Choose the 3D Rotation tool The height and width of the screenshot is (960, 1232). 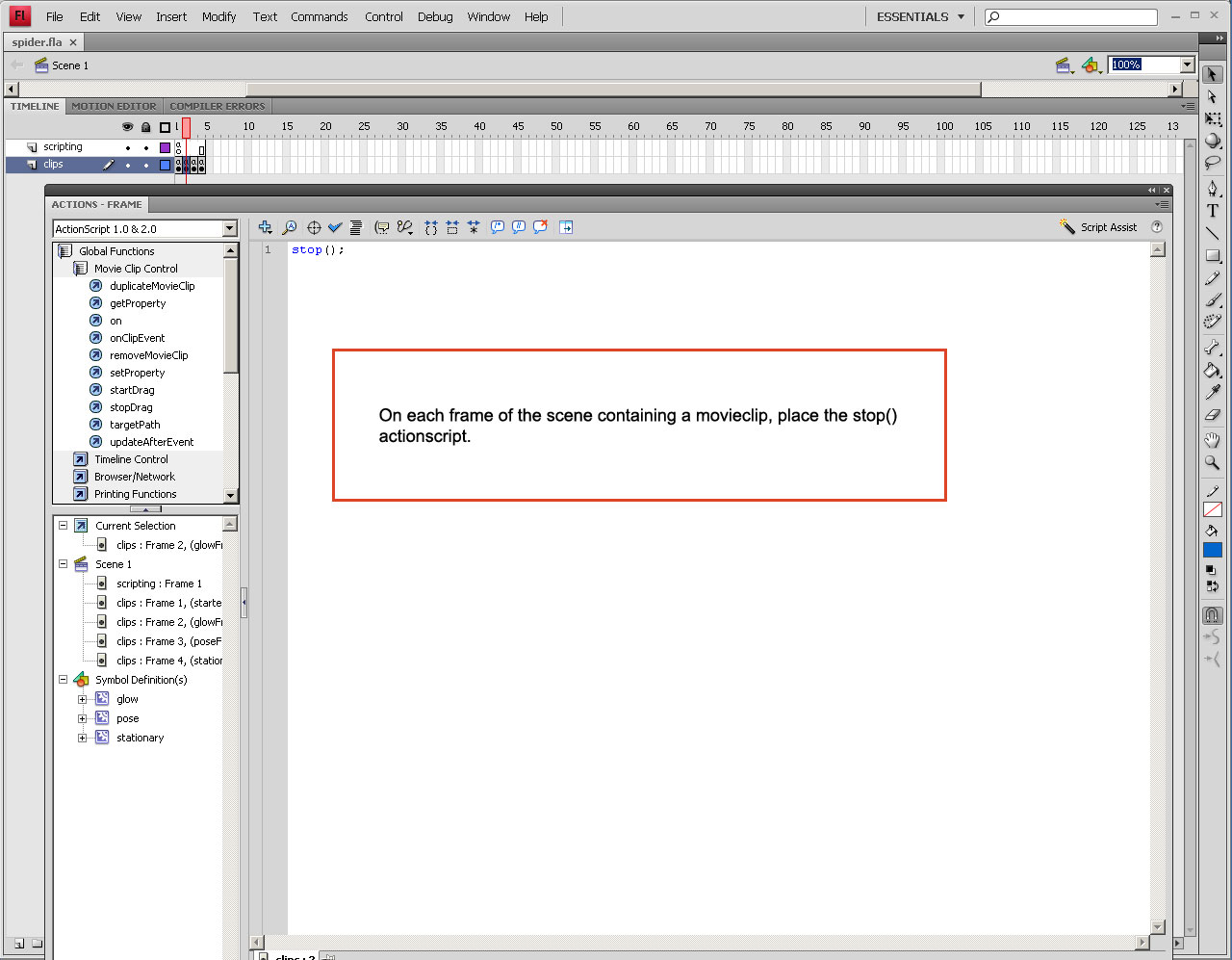coord(1213,141)
